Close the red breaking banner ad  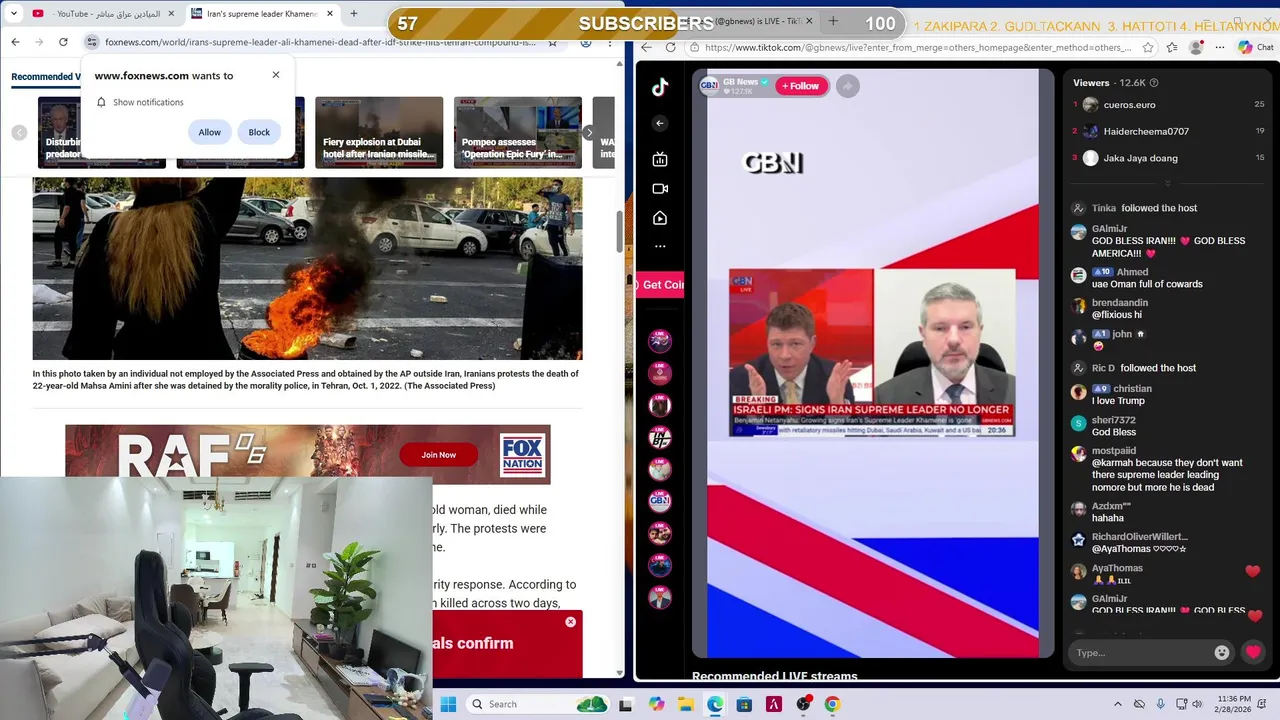[570, 622]
